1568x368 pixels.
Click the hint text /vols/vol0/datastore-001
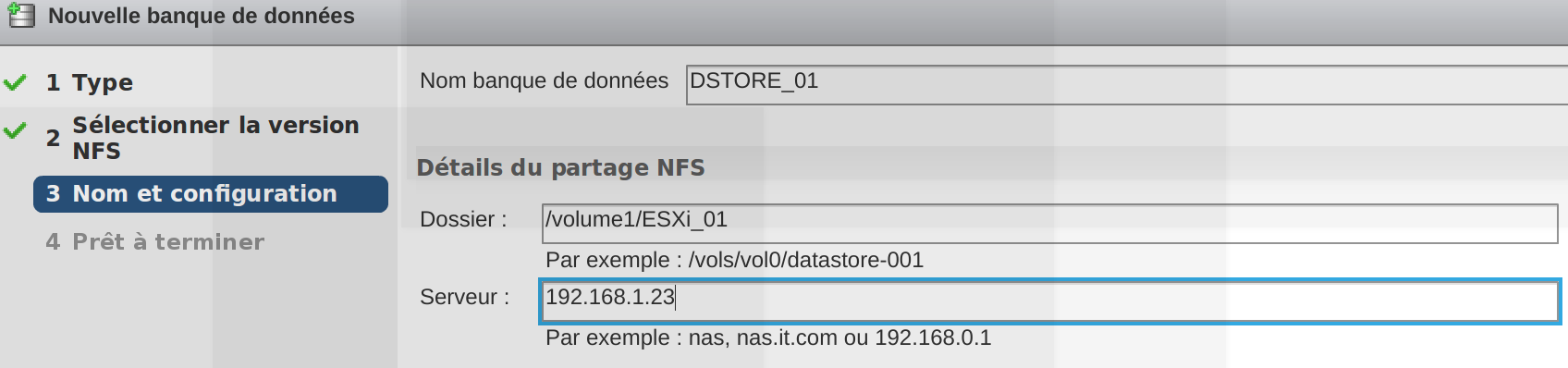[x=806, y=260]
